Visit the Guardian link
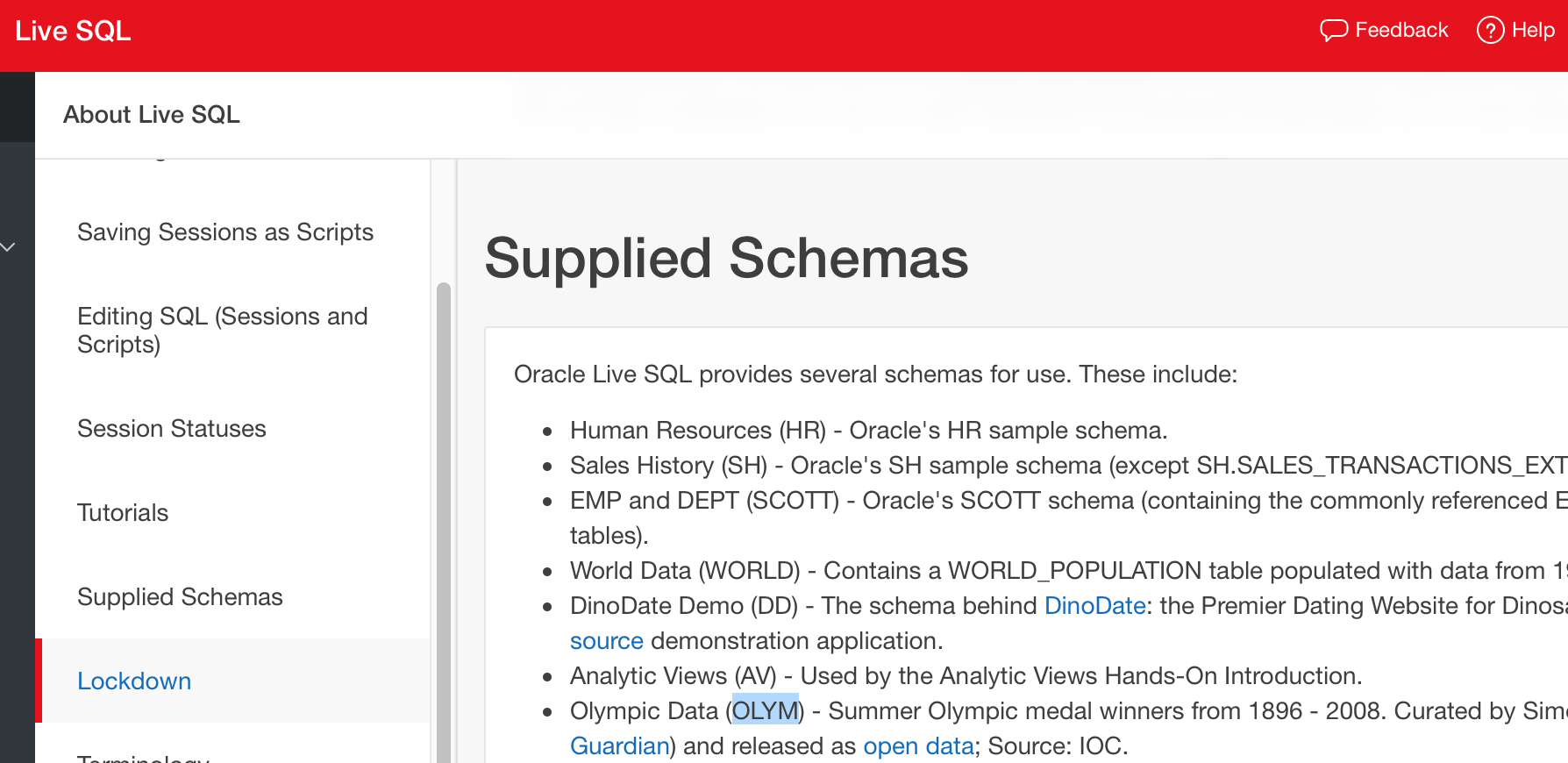This screenshot has width=1568, height=763. point(619,746)
